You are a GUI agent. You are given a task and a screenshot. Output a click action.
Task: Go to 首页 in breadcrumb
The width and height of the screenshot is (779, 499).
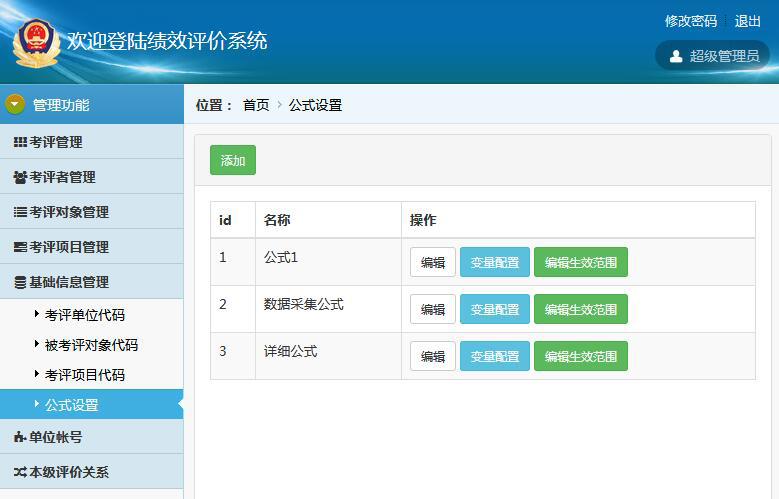tap(256, 105)
